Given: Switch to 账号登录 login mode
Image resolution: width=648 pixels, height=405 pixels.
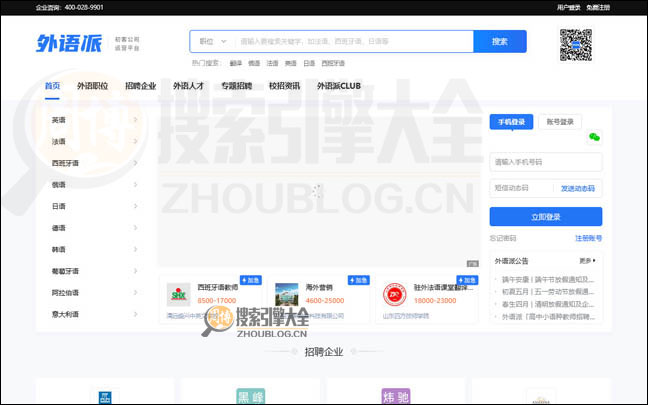Looking at the screenshot, I should (561, 122).
